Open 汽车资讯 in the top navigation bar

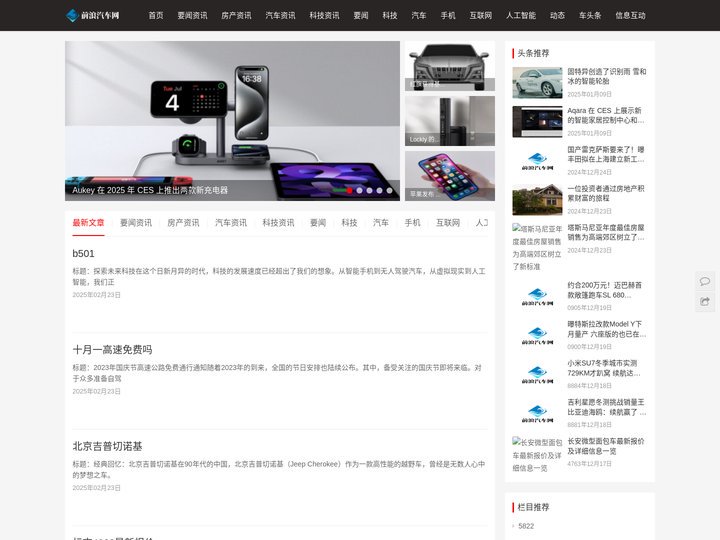tap(280, 15)
